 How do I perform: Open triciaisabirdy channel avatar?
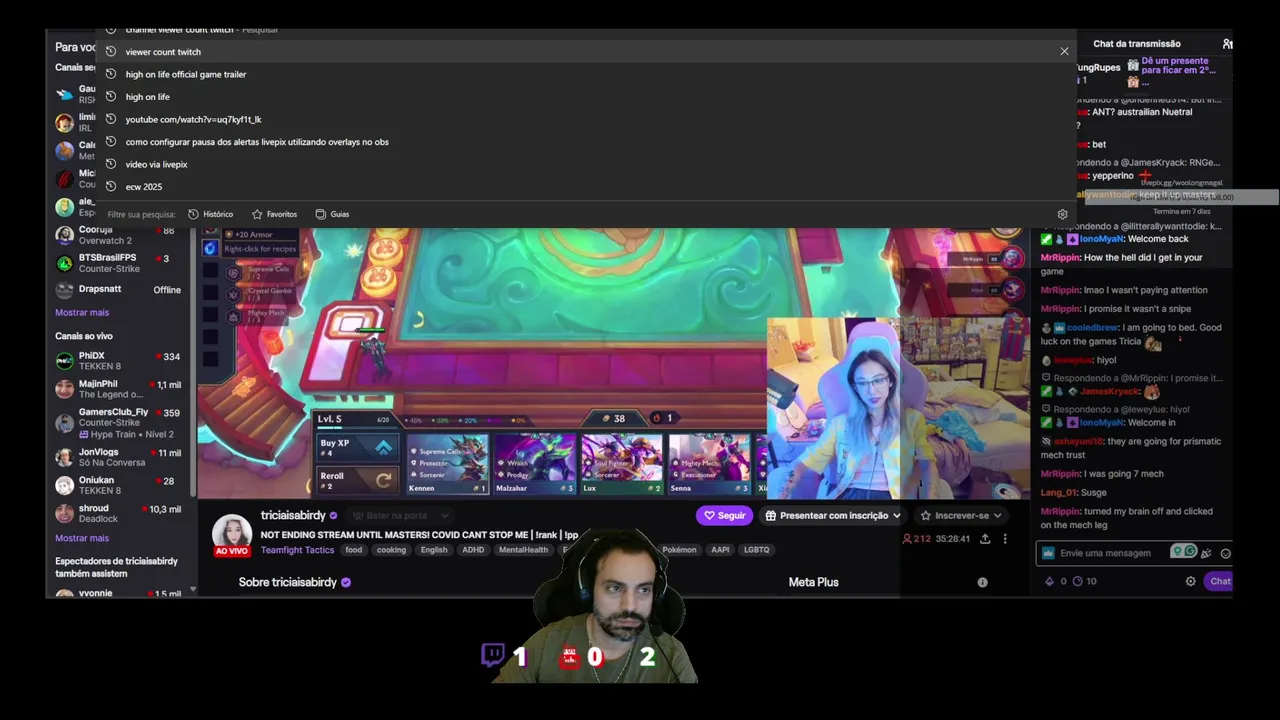click(x=231, y=532)
